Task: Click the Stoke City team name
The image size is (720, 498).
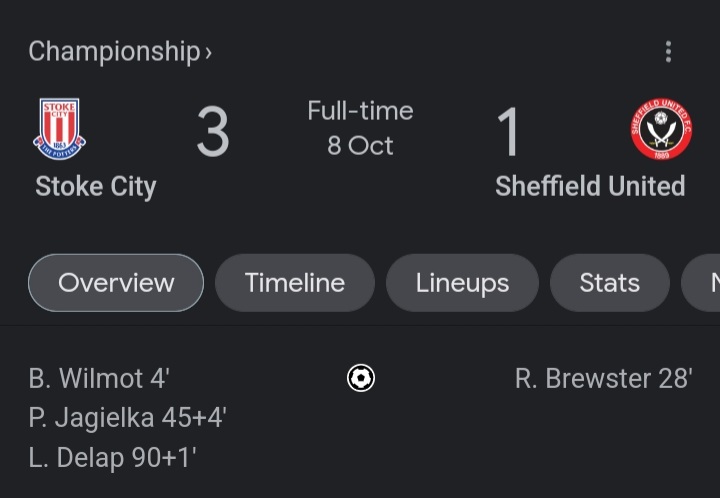Action: click(96, 186)
